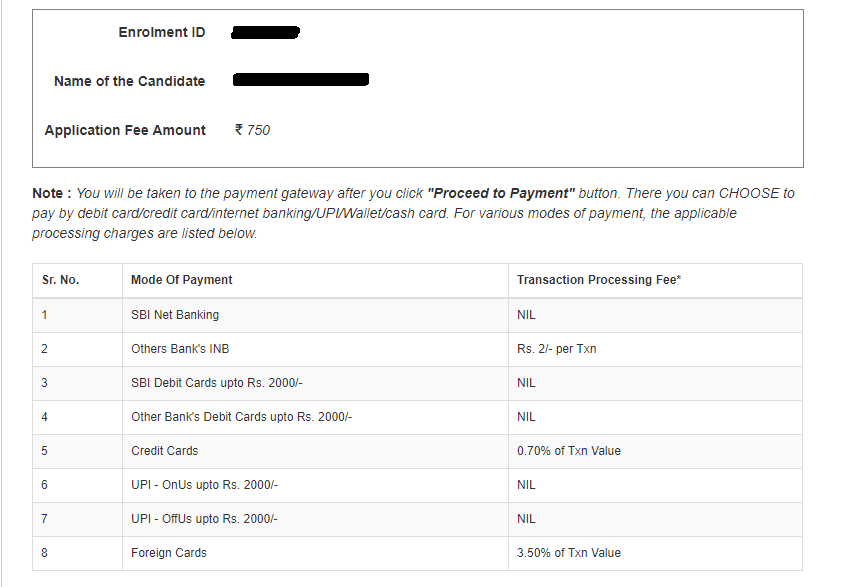Click the Transaction Processing Fee column header
846x587 pixels.
coord(598,280)
